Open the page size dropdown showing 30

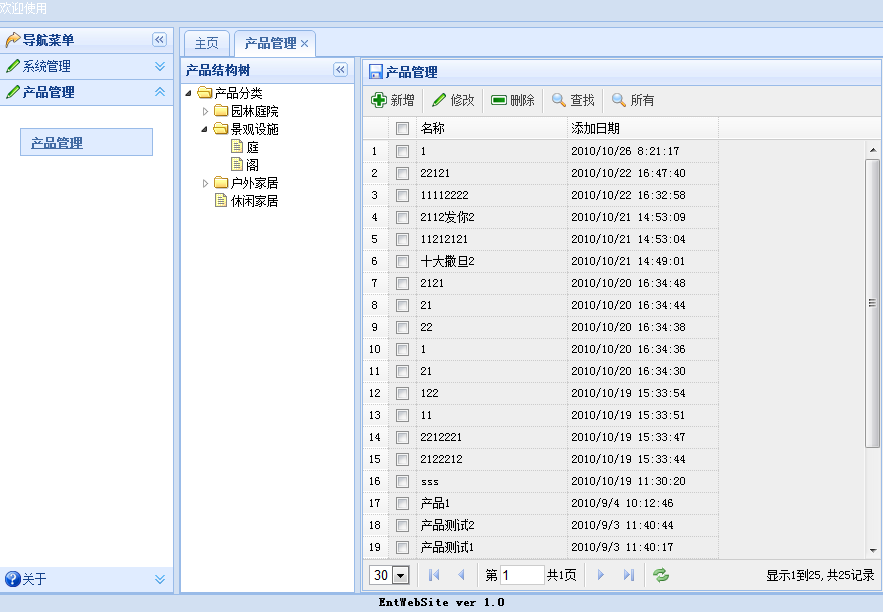tap(401, 575)
